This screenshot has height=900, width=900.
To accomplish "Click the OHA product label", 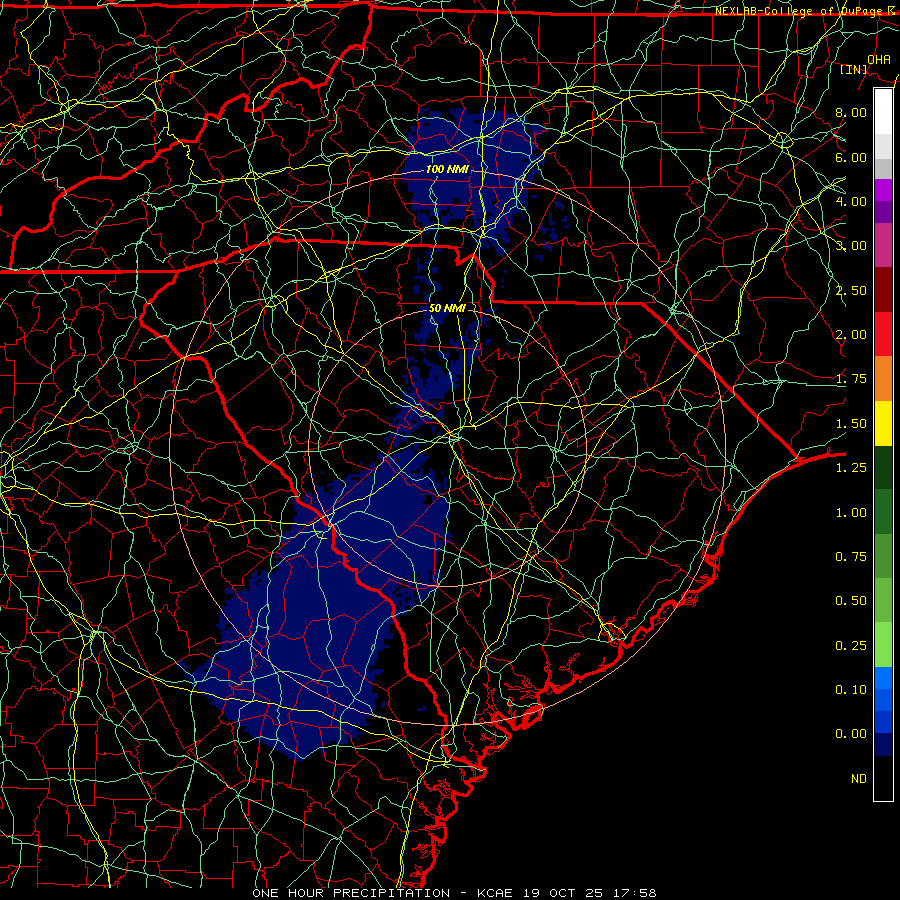I will 879,60.
